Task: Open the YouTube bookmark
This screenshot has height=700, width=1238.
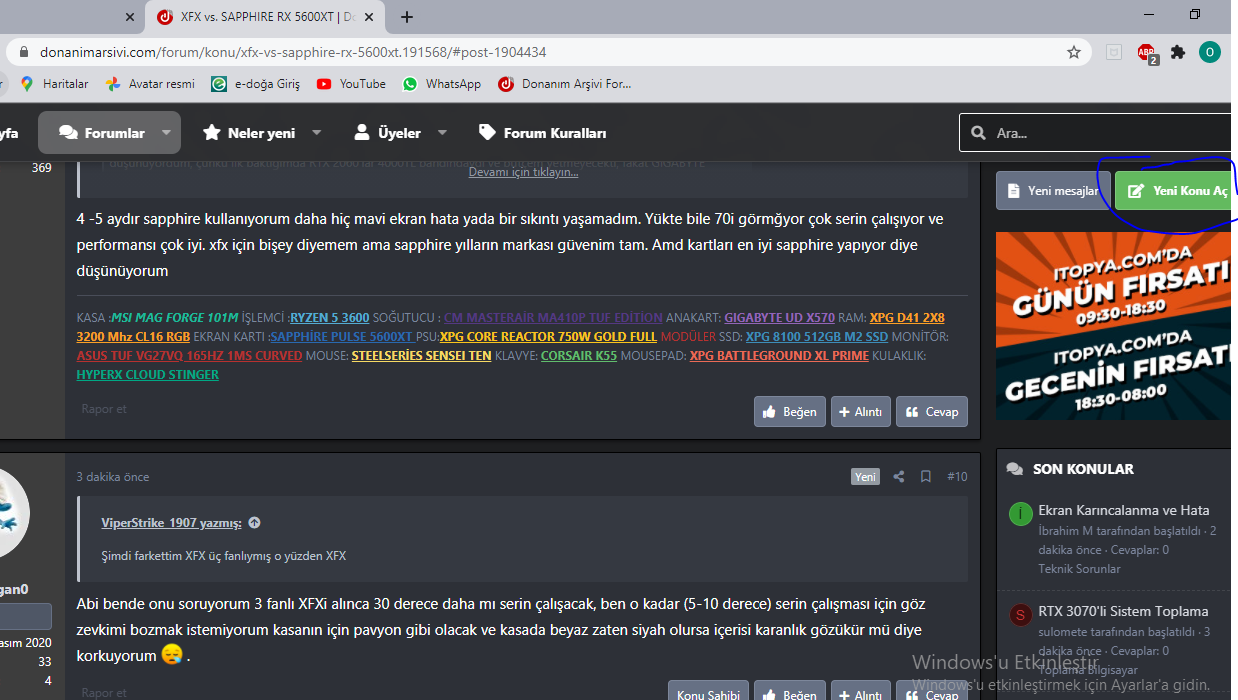Action: pyautogui.click(x=351, y=84)
